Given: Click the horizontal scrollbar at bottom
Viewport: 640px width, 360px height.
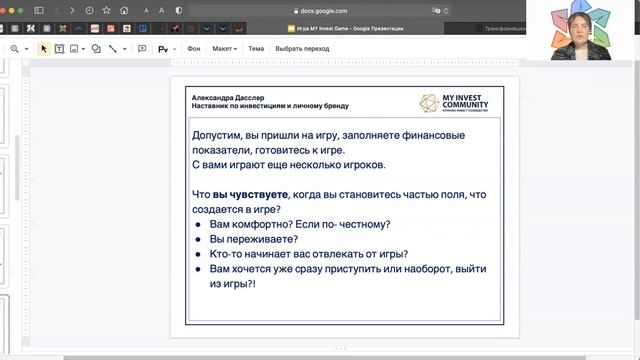Looking at the screenshot, I should 324,358.
